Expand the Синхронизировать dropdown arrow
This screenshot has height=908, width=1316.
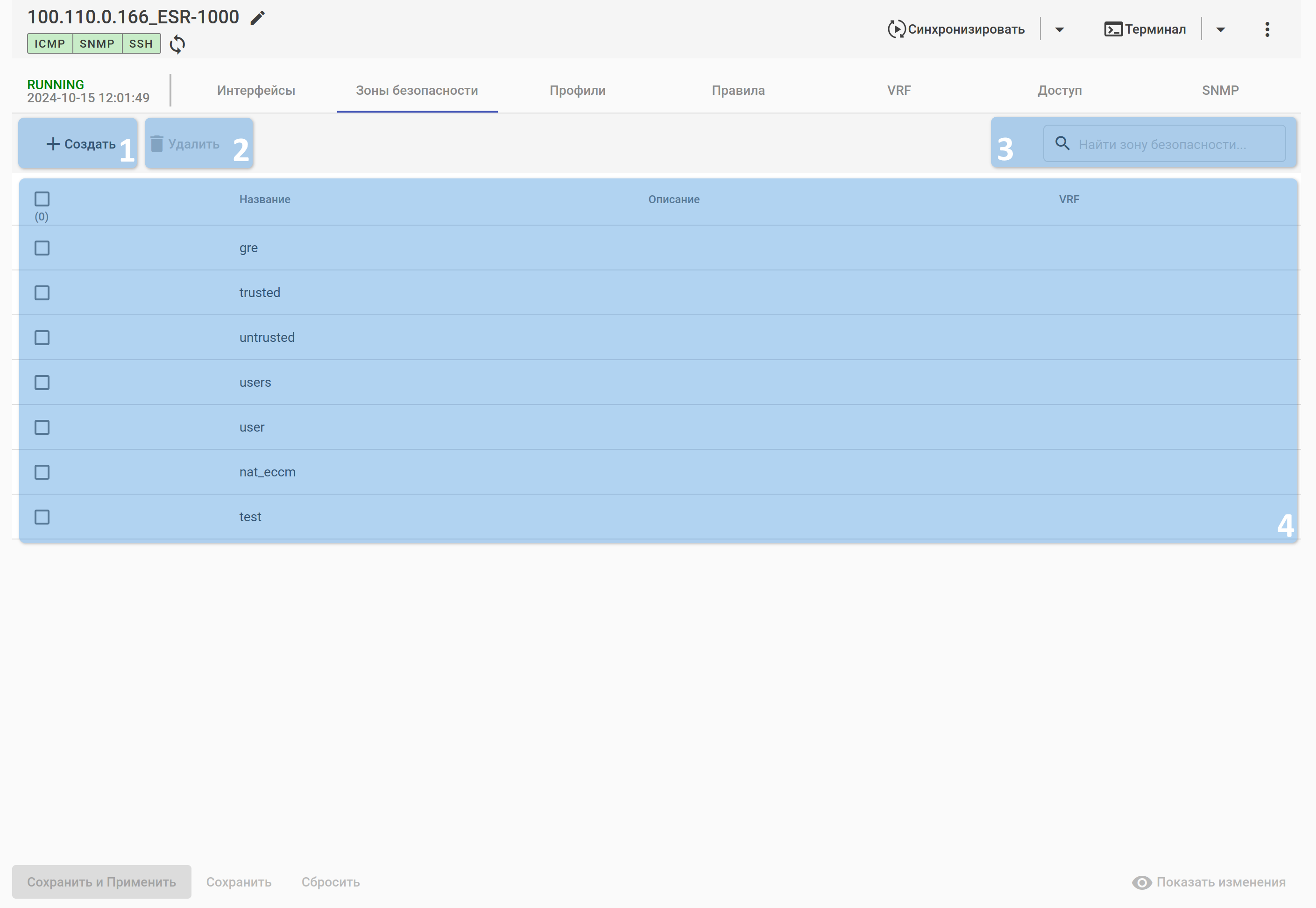[x=1060, y=29]
